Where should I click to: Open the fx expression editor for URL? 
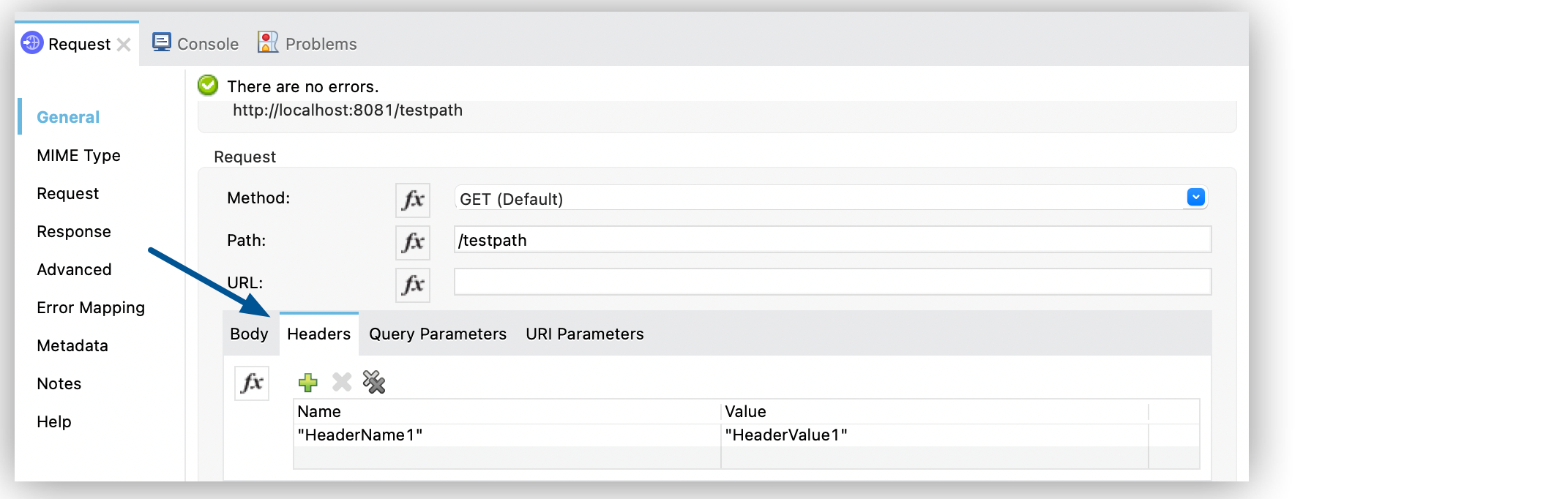tap(412, 285)
